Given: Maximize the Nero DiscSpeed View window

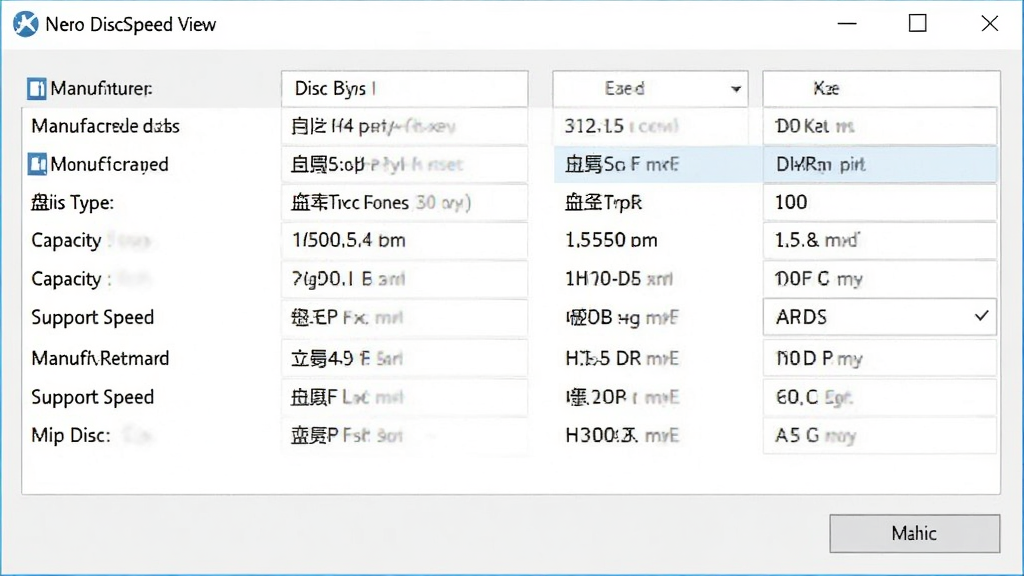Looking at the screenshot, I should click(x=918, y=24).
